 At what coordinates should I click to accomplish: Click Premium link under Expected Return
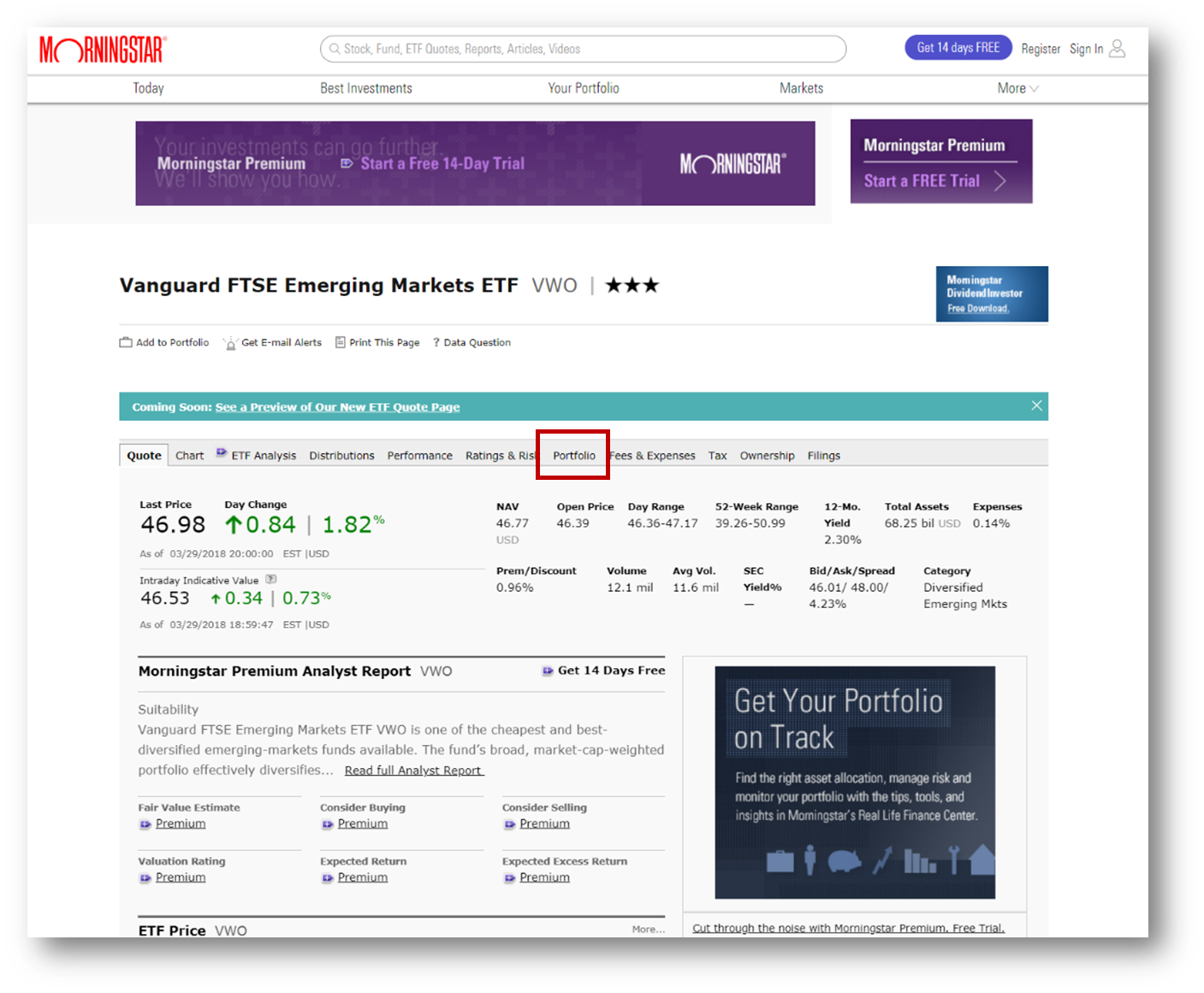(363, 878)
